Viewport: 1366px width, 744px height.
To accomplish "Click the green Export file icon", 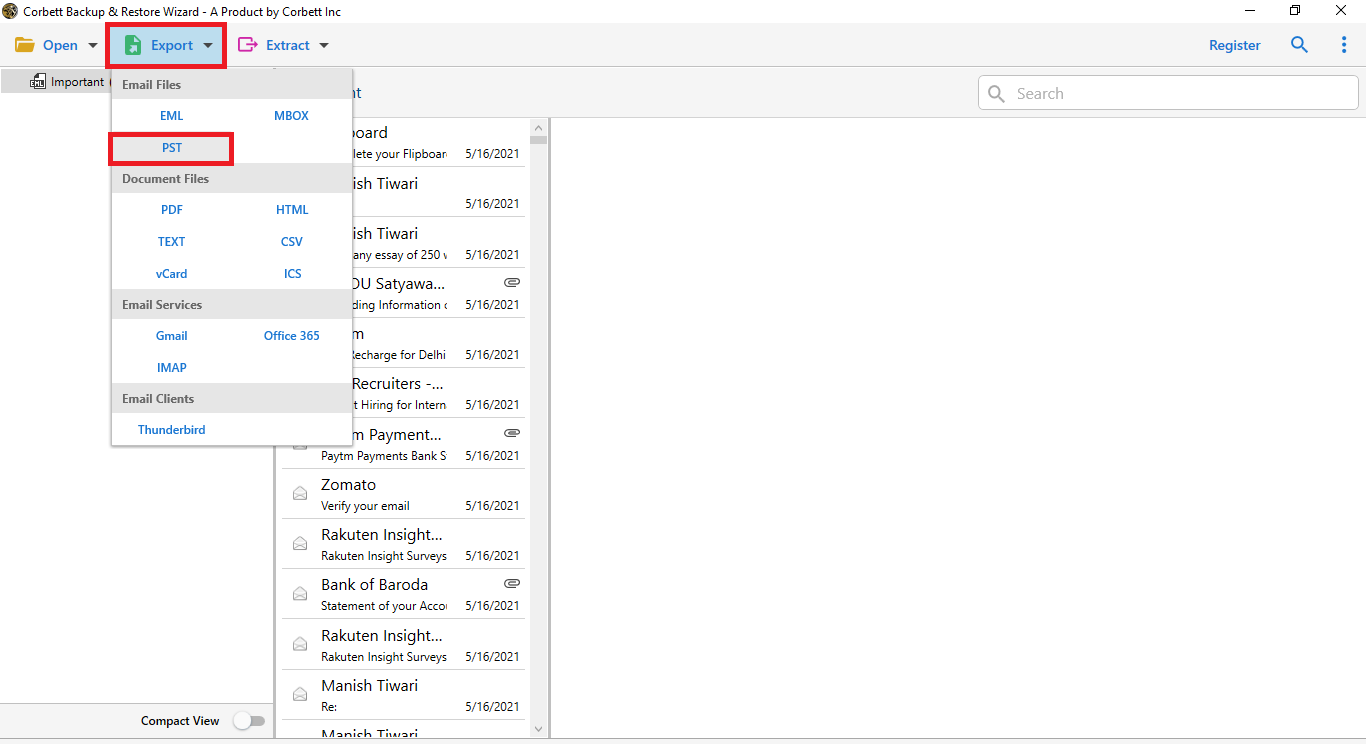I will click(133, 45).
